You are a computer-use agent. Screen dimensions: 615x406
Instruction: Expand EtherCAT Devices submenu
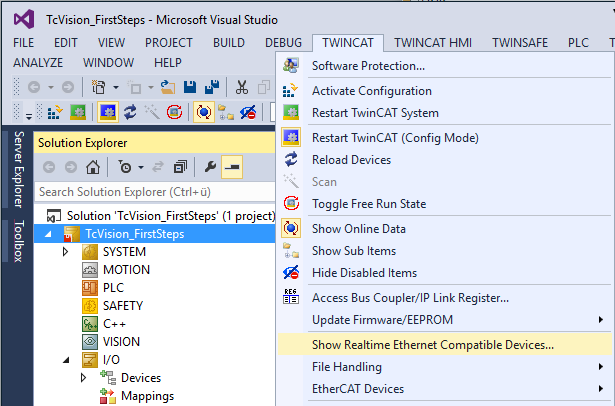445,389
